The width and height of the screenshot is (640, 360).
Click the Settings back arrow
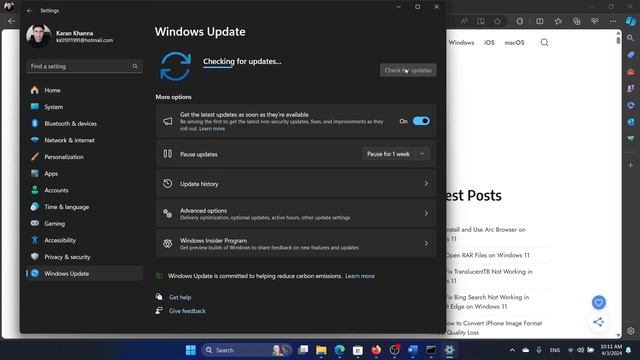29,11
